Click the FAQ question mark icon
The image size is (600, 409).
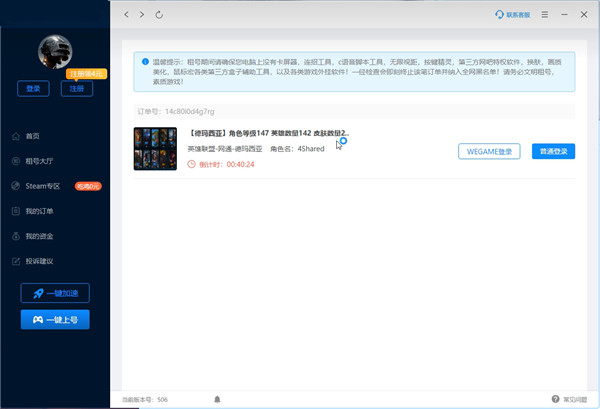555,399
